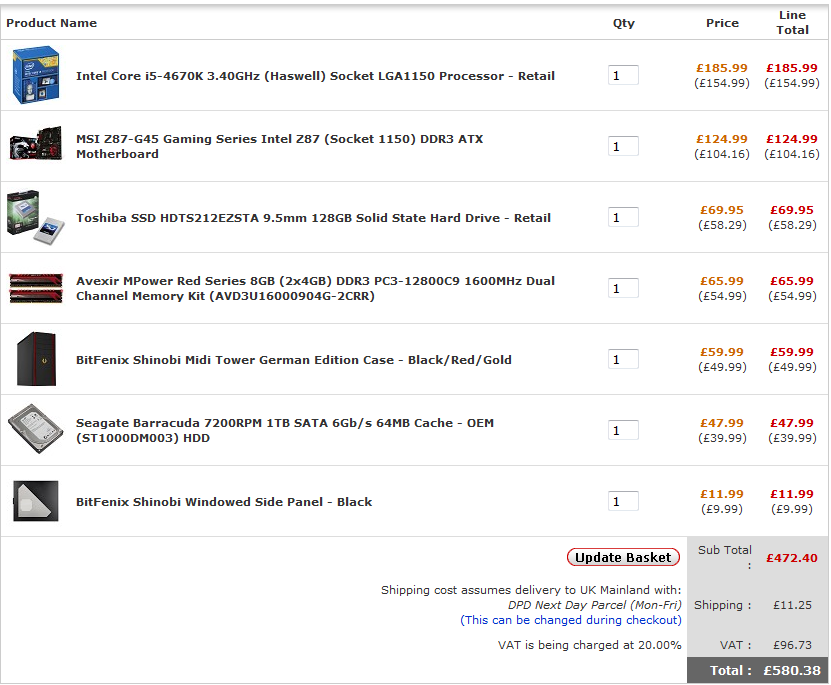This screenshot has width=831, height=685.
Task: Focus the quantity field for Toshiba SSD
Action: pos(623,218)
